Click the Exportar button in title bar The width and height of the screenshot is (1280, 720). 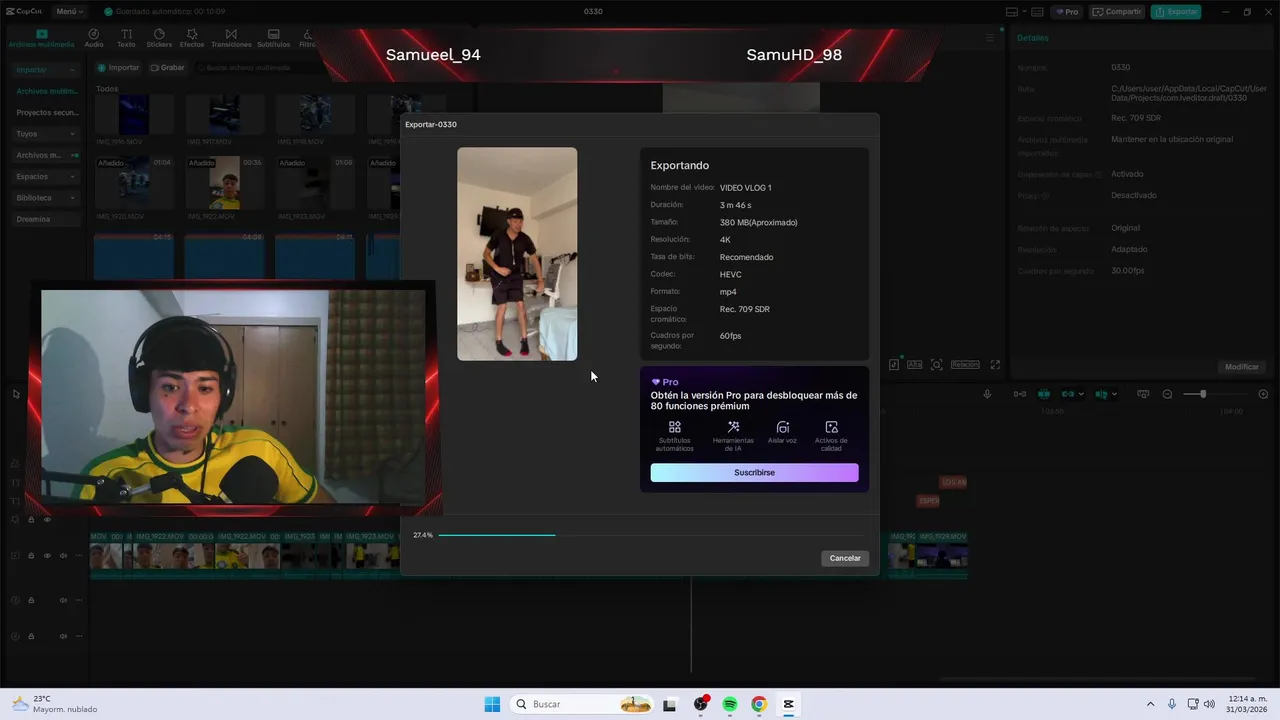(x=1176, y=12)
